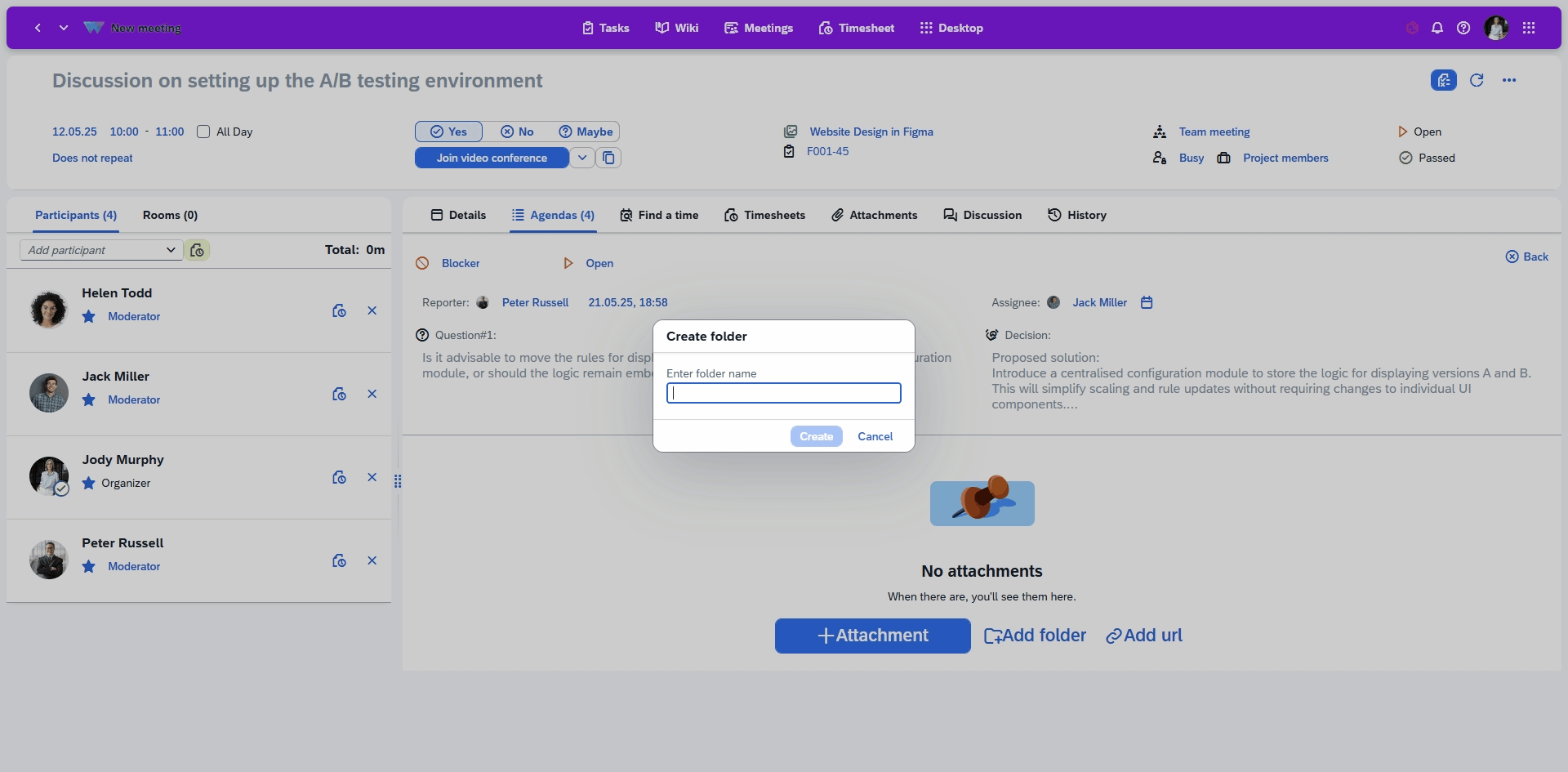Enable the All Day checkbox
This screenshot has height=772, width=1568.
[203, 132]
